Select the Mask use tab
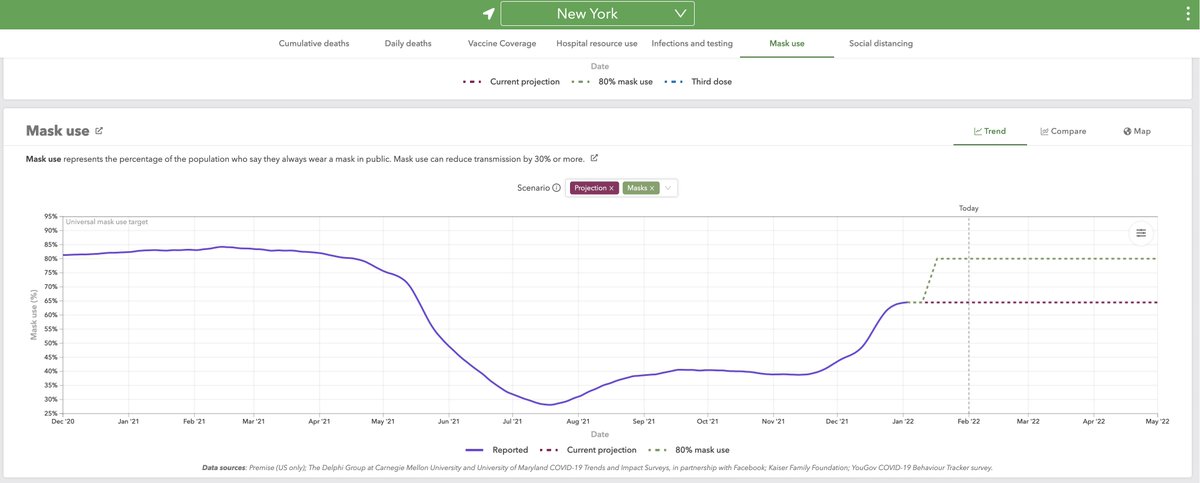This screenshot has width=1200, height=483. (x=787, y=44)
